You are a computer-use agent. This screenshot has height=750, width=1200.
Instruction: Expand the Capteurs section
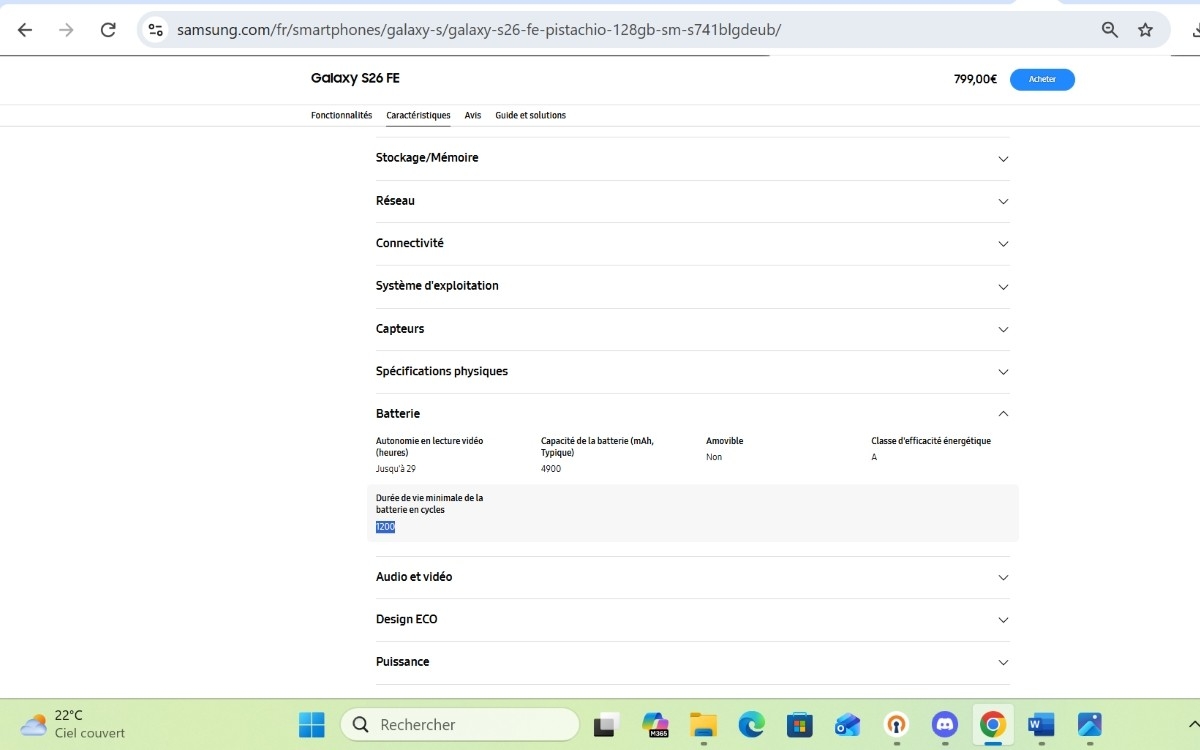(693, 329)
